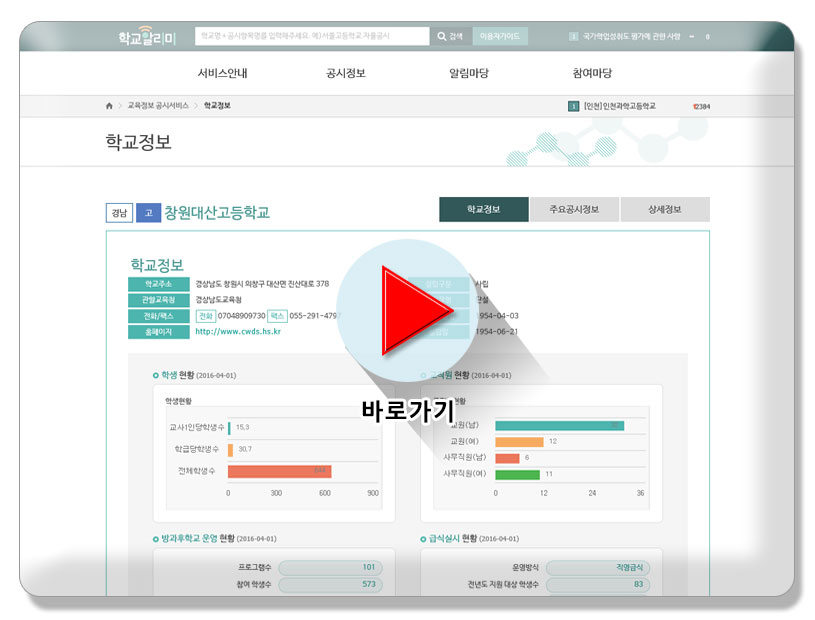The height and width of the screenshot is (620, 815).
Task: Click the 관할교육청 label
Action: pos(159,300)
